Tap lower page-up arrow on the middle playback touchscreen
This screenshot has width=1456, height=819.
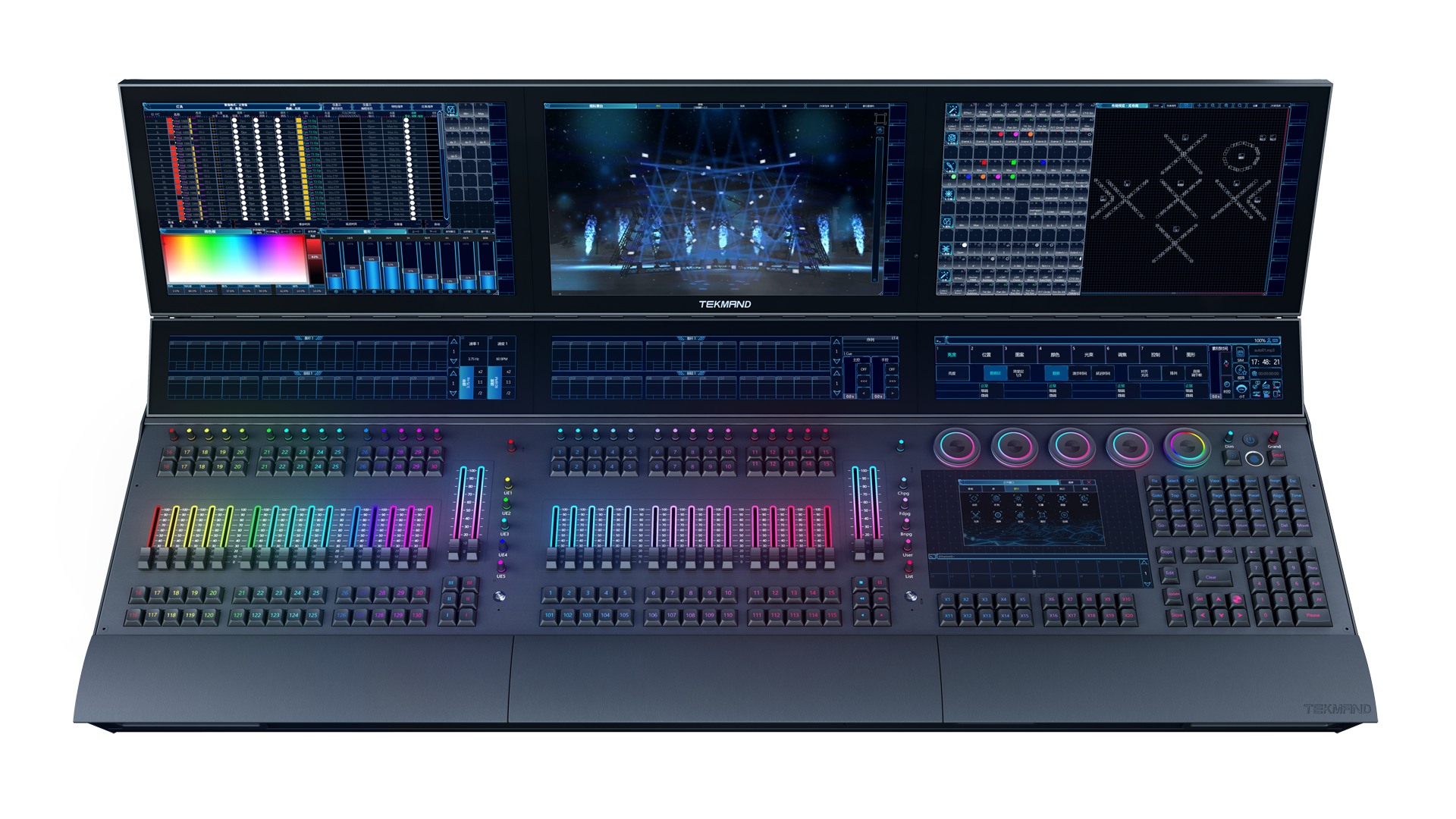[836, 373]
